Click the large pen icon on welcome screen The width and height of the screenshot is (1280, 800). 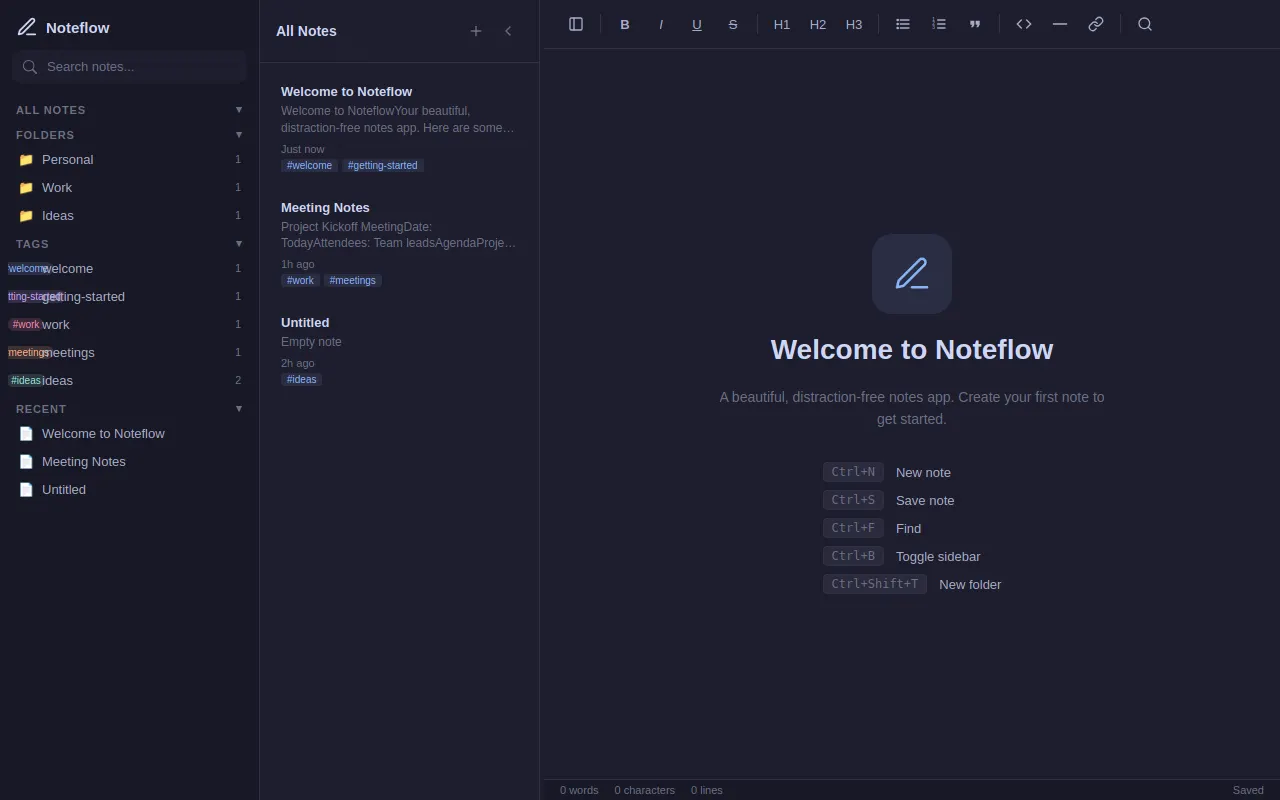tap(912, 274)
